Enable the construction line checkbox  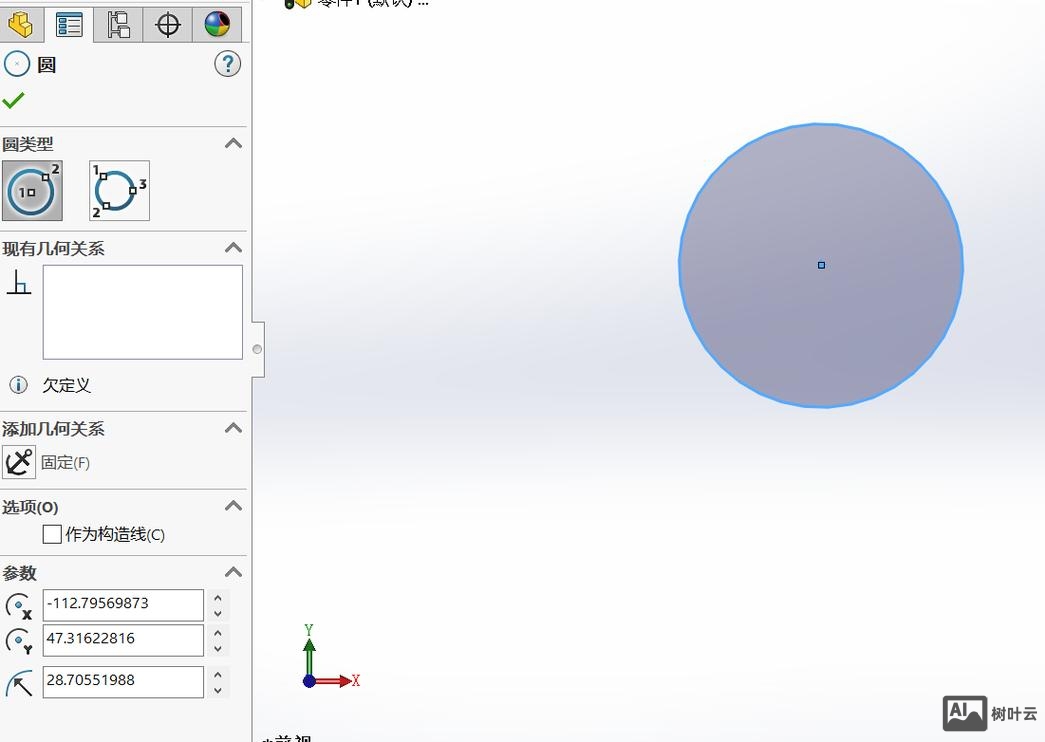point(53,535)
